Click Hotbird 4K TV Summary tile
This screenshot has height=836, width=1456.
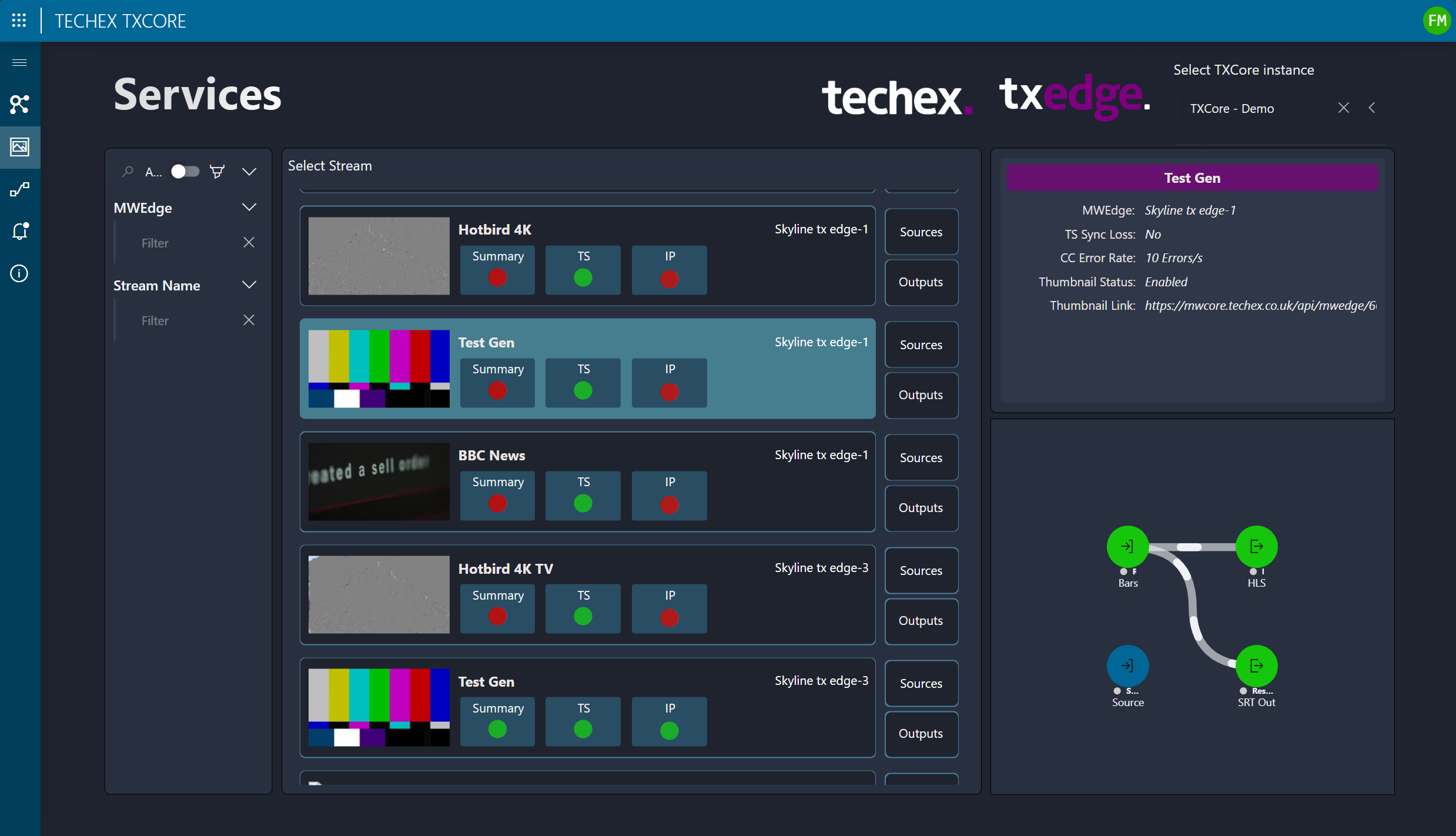pos(497,608)
